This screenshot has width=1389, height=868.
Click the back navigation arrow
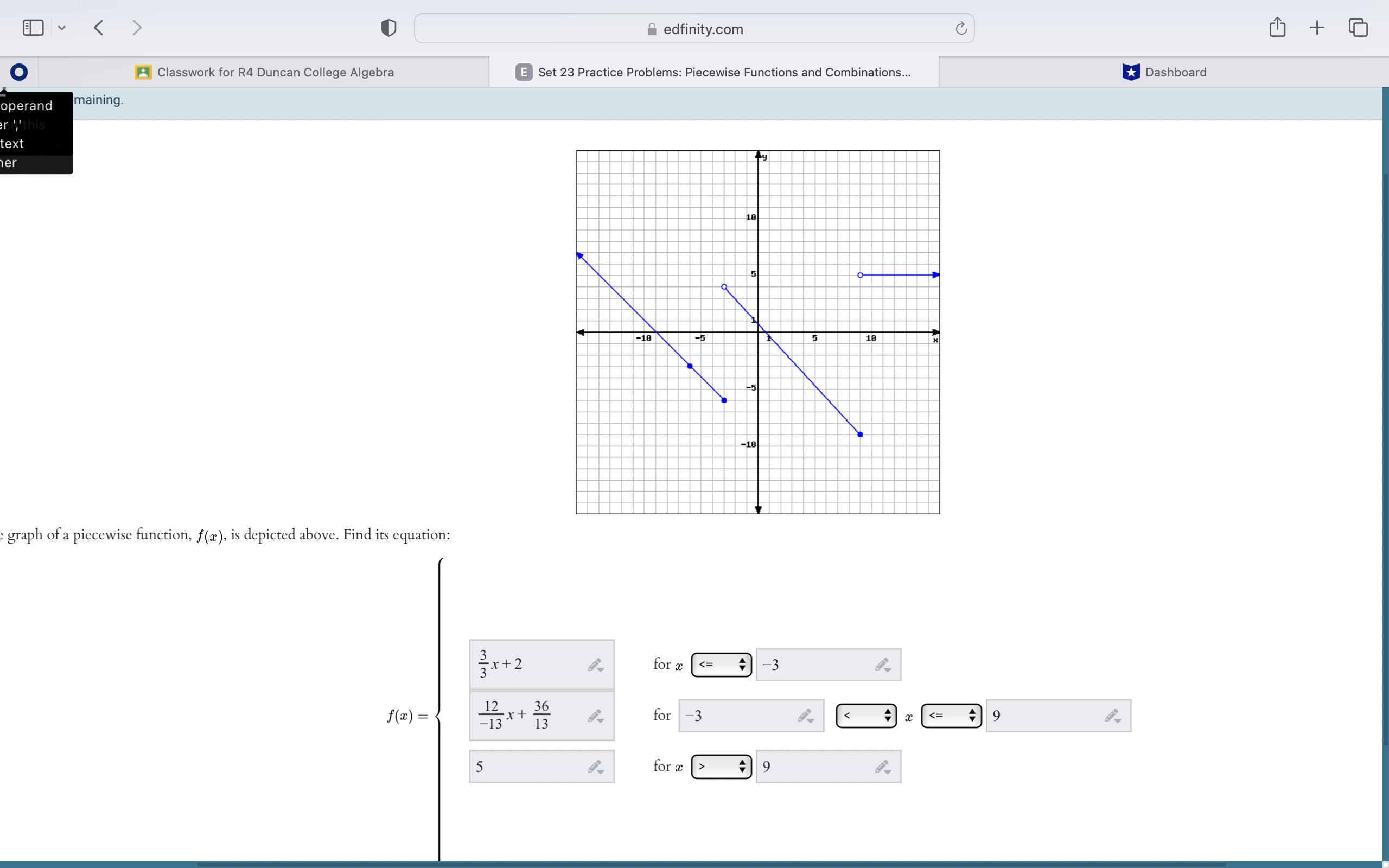tap(99, 28)
